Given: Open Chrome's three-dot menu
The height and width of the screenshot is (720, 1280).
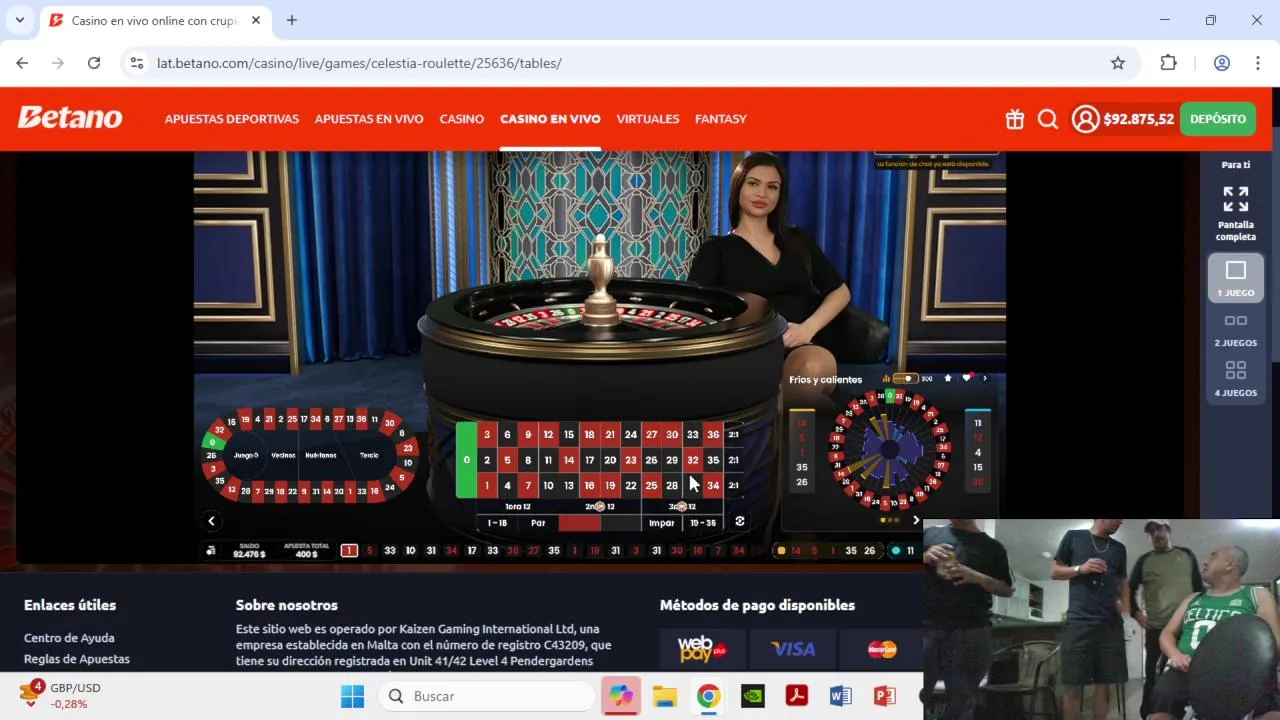Looking at the screenshot, I should pos(1257,63).
